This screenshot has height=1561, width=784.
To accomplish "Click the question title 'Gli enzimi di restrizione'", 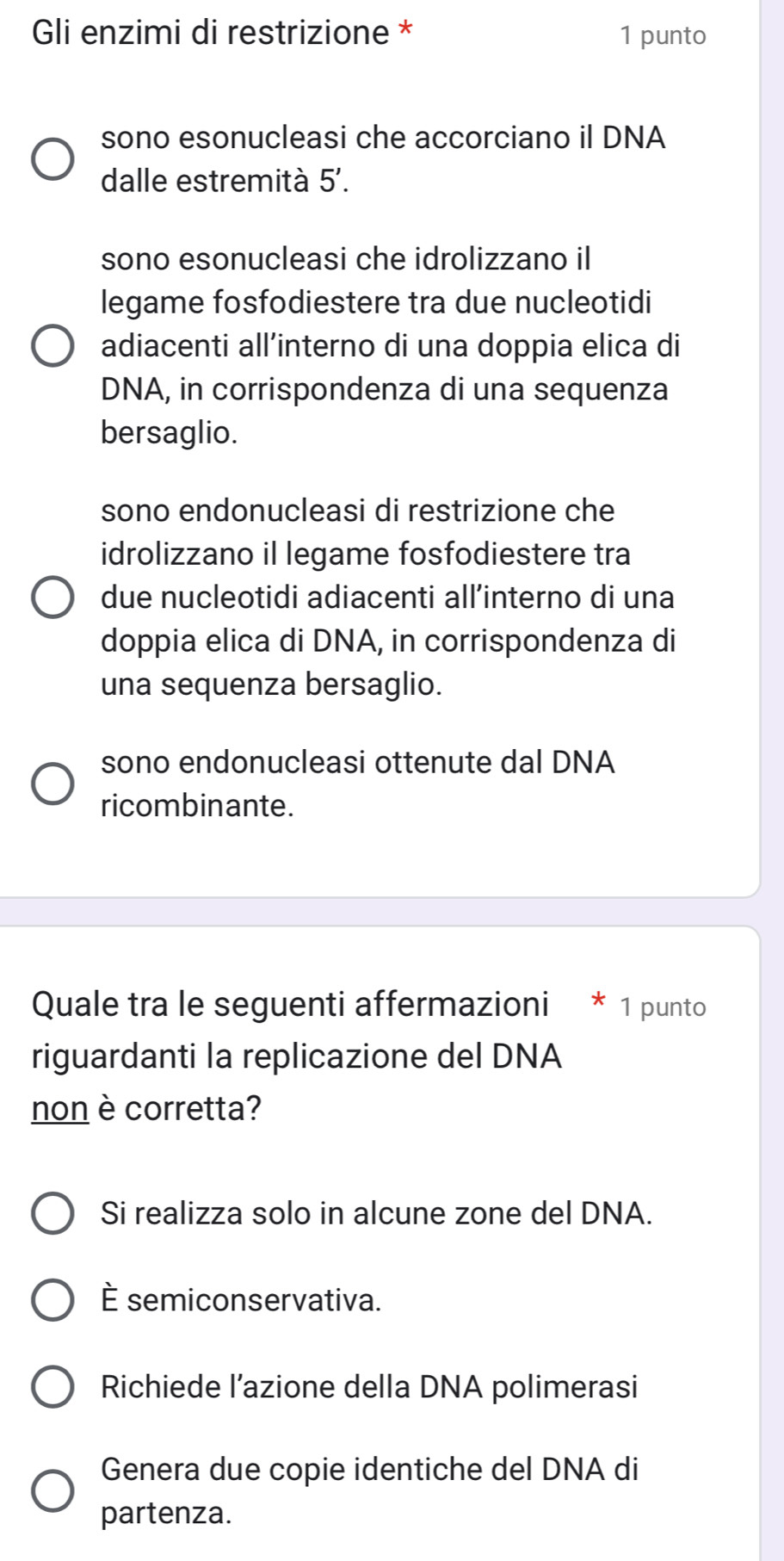I will 211,34.
